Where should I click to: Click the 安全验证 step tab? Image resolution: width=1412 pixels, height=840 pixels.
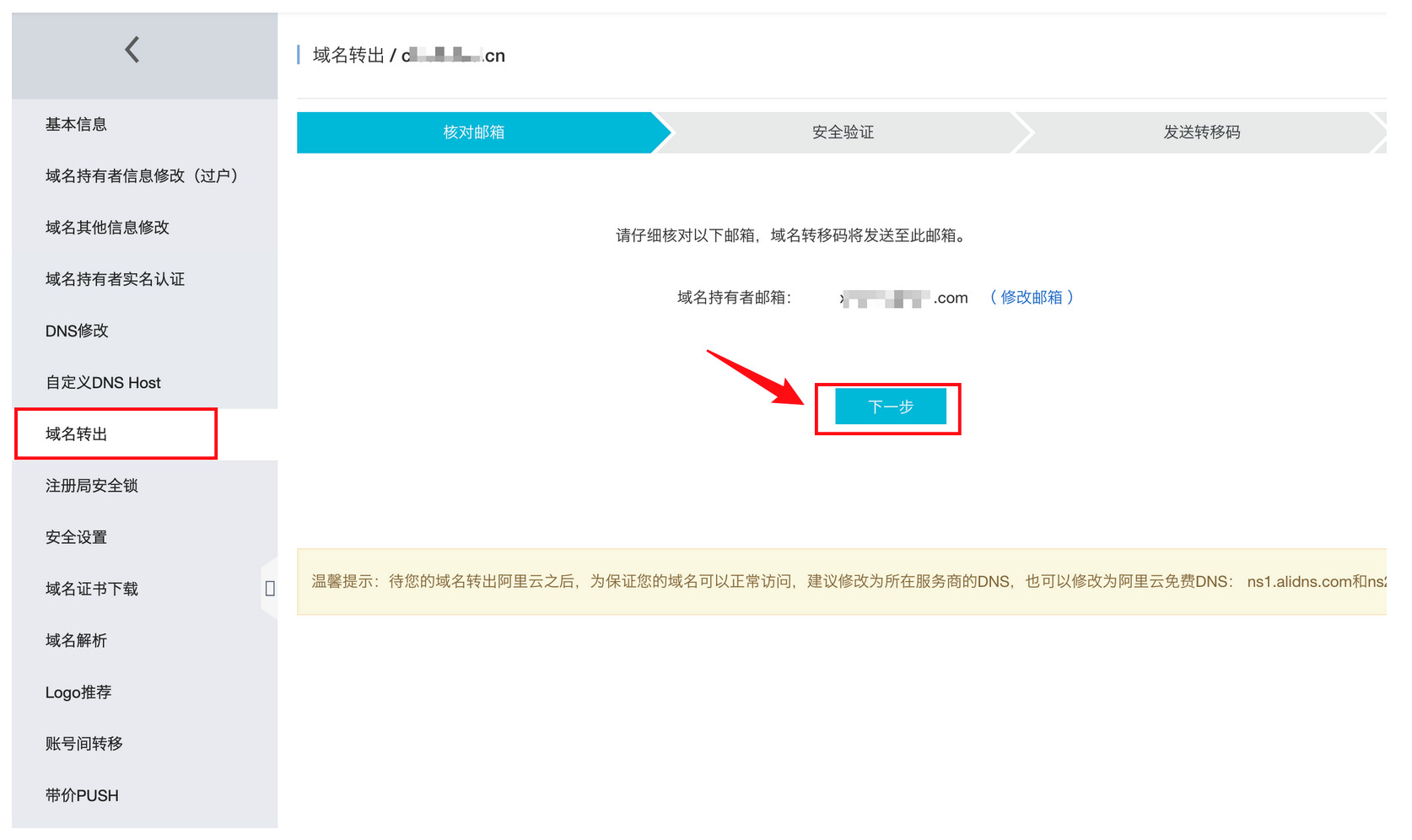tap(843, 132)
